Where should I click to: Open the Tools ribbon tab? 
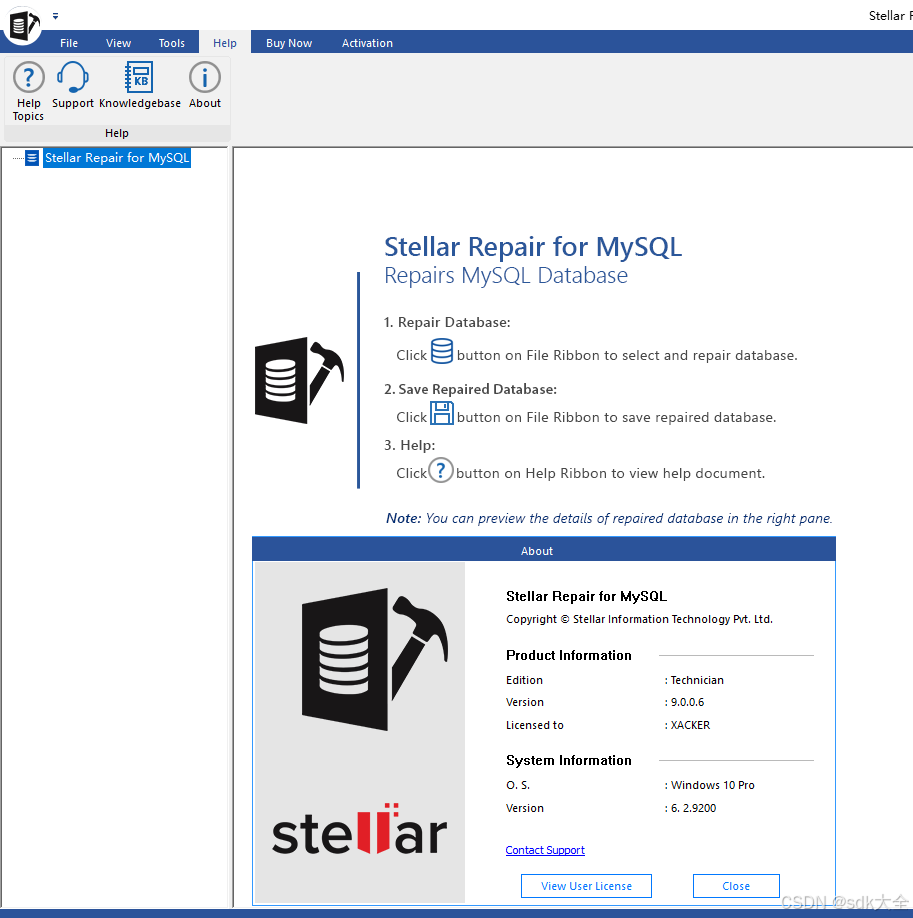point(172,43)
